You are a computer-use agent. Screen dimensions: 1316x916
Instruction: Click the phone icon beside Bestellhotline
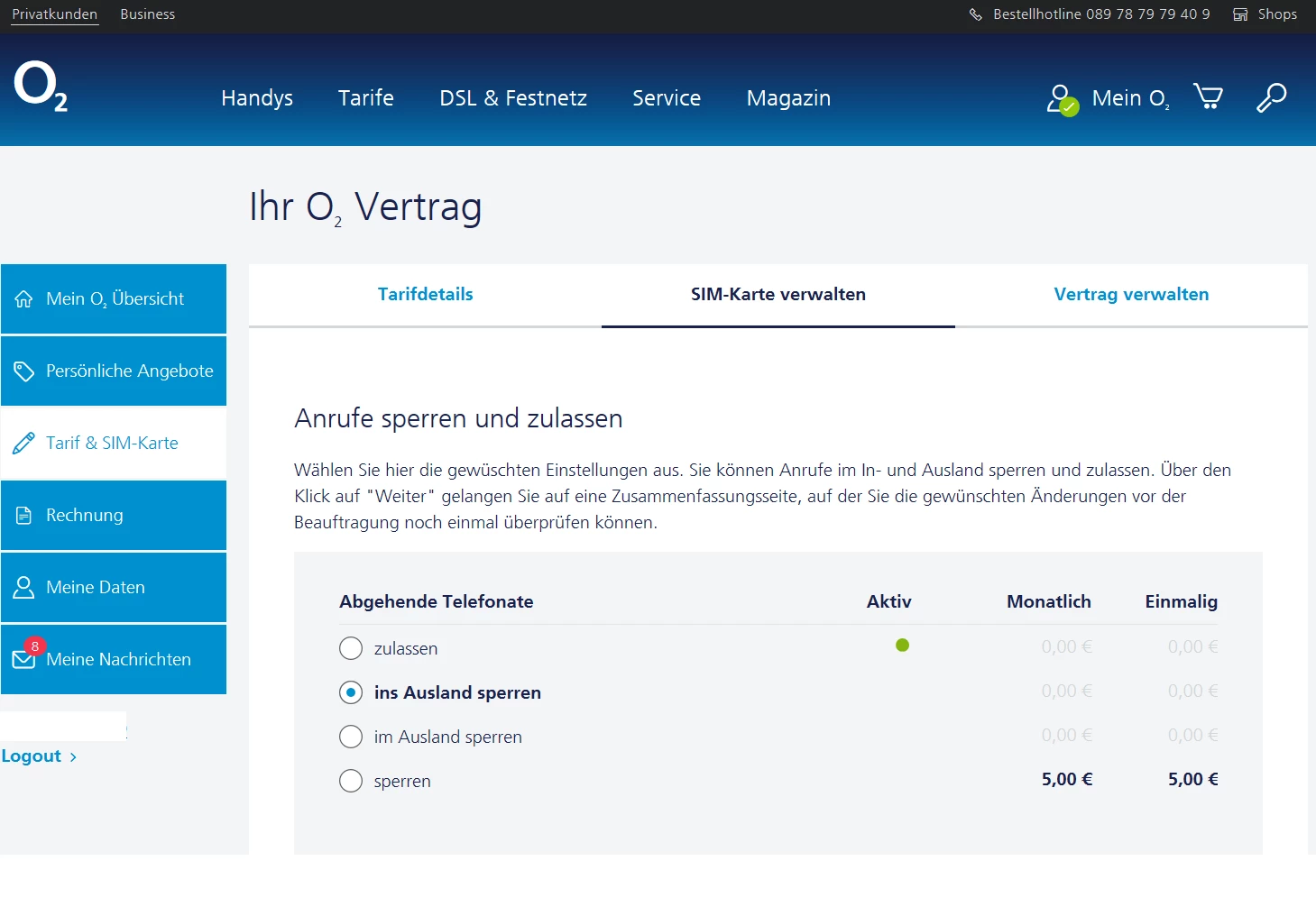975,14
